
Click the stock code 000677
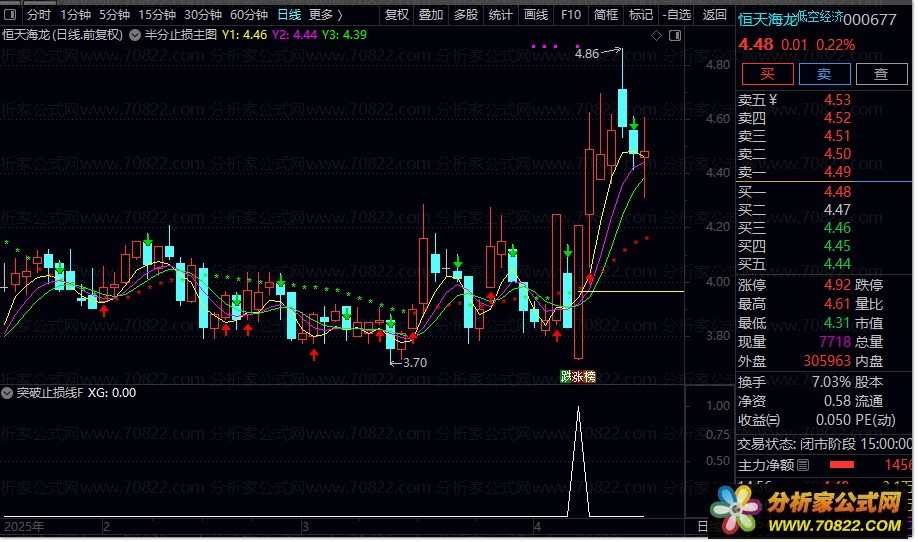pos(870,20)
